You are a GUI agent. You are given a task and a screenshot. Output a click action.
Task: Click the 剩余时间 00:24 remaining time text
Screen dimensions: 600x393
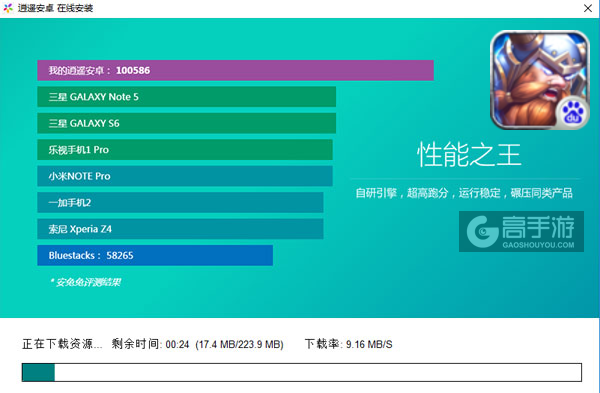(150, 344)
